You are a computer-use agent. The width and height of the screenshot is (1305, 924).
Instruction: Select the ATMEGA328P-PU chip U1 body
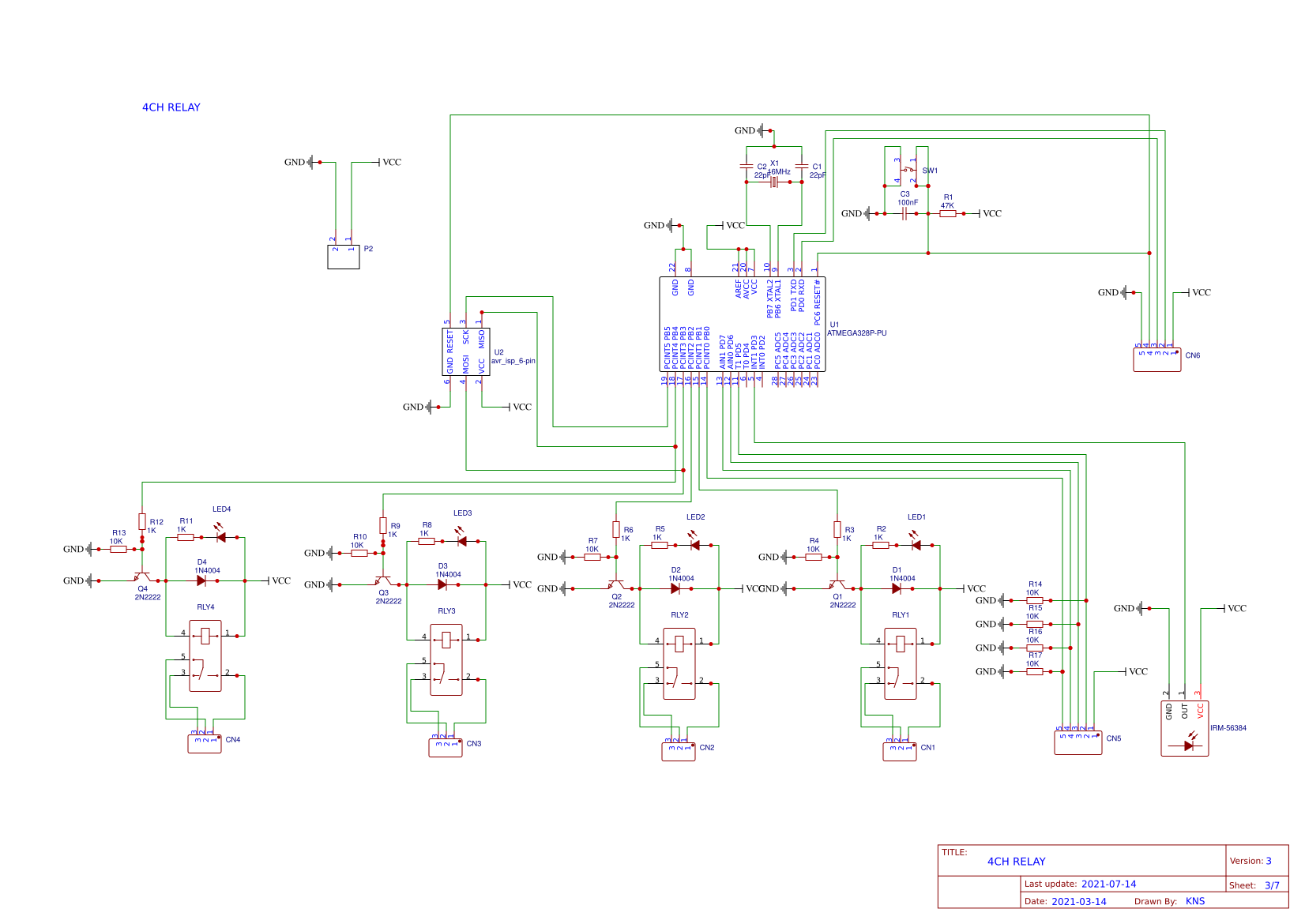click(x=742, y=324)
